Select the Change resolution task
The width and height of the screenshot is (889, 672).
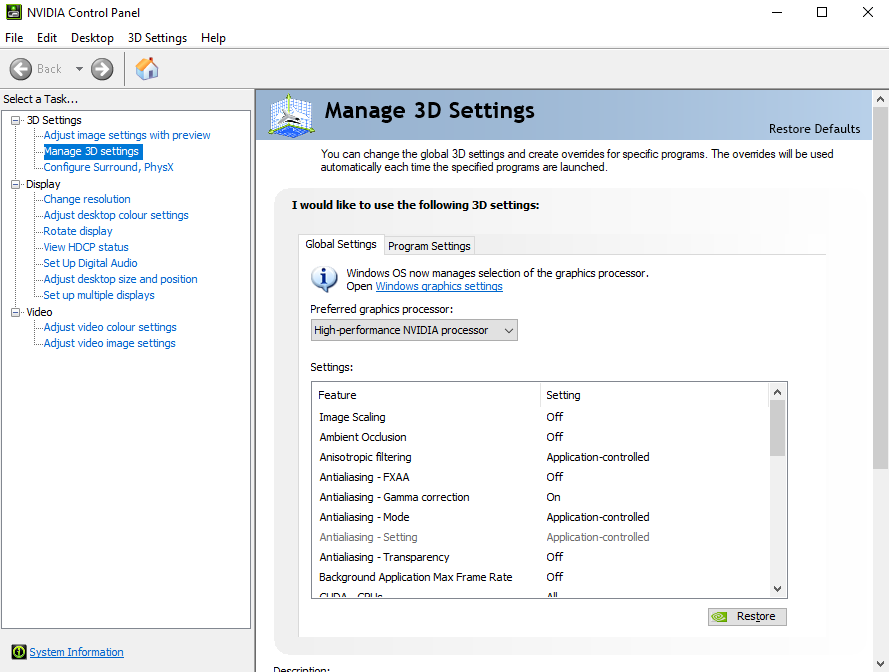pos(87,199)
